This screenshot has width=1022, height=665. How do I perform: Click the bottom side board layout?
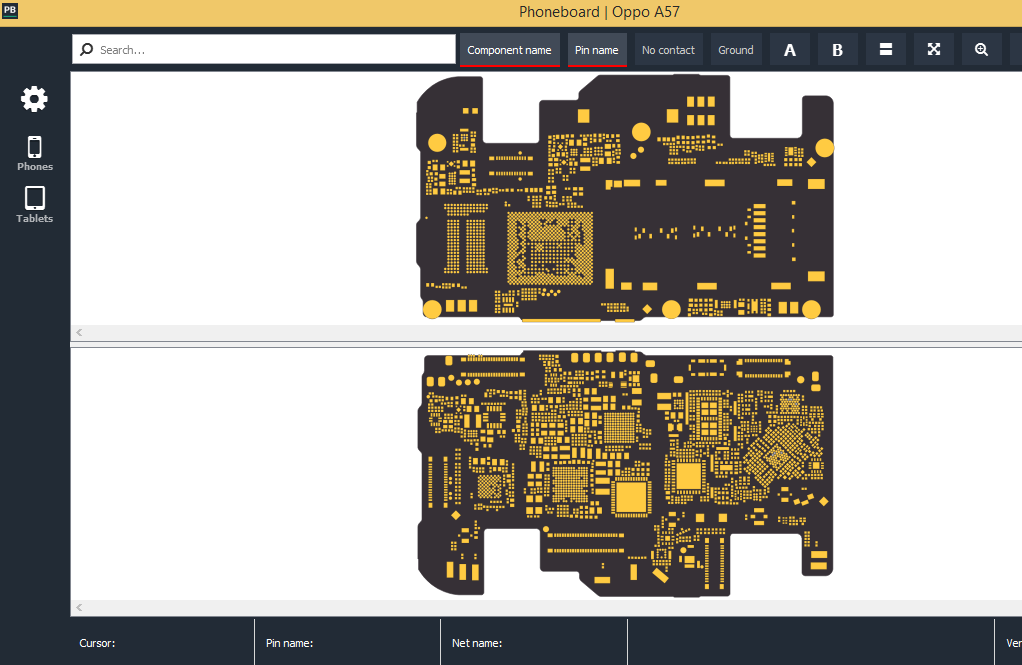tap(624, 473)
